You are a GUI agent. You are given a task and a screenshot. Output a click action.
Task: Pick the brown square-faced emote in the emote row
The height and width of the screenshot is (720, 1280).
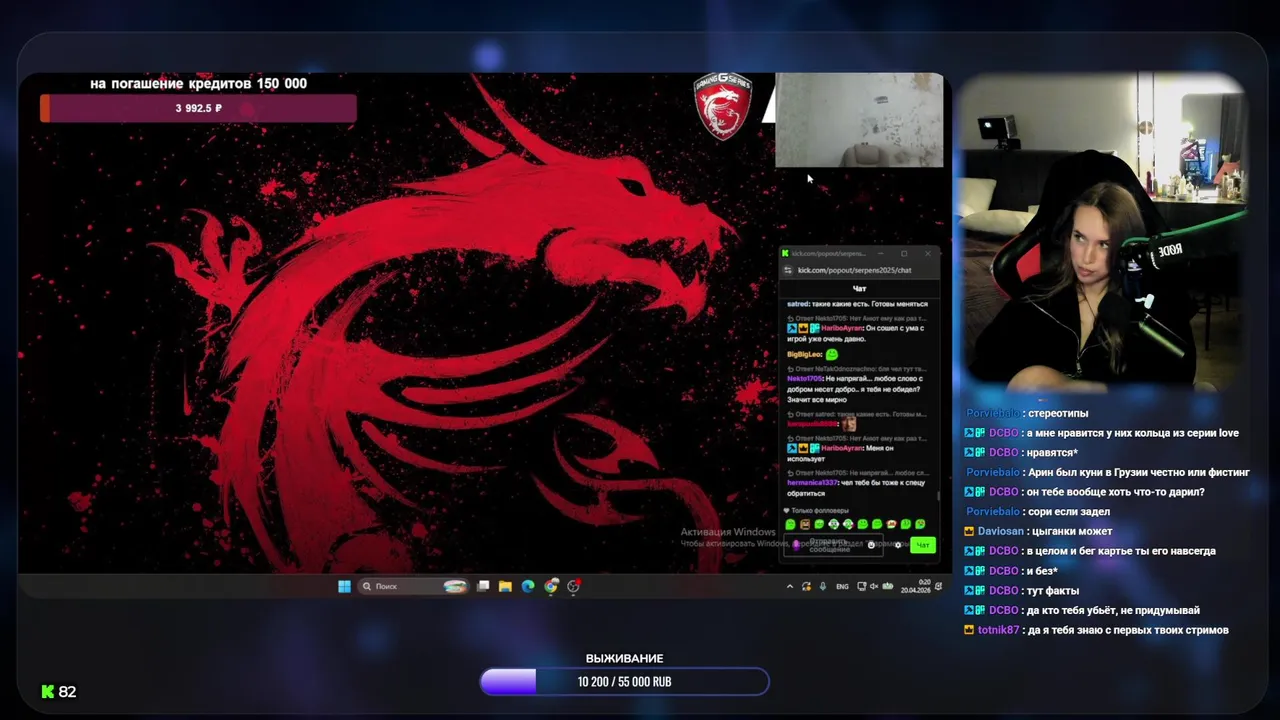(805, 524)
